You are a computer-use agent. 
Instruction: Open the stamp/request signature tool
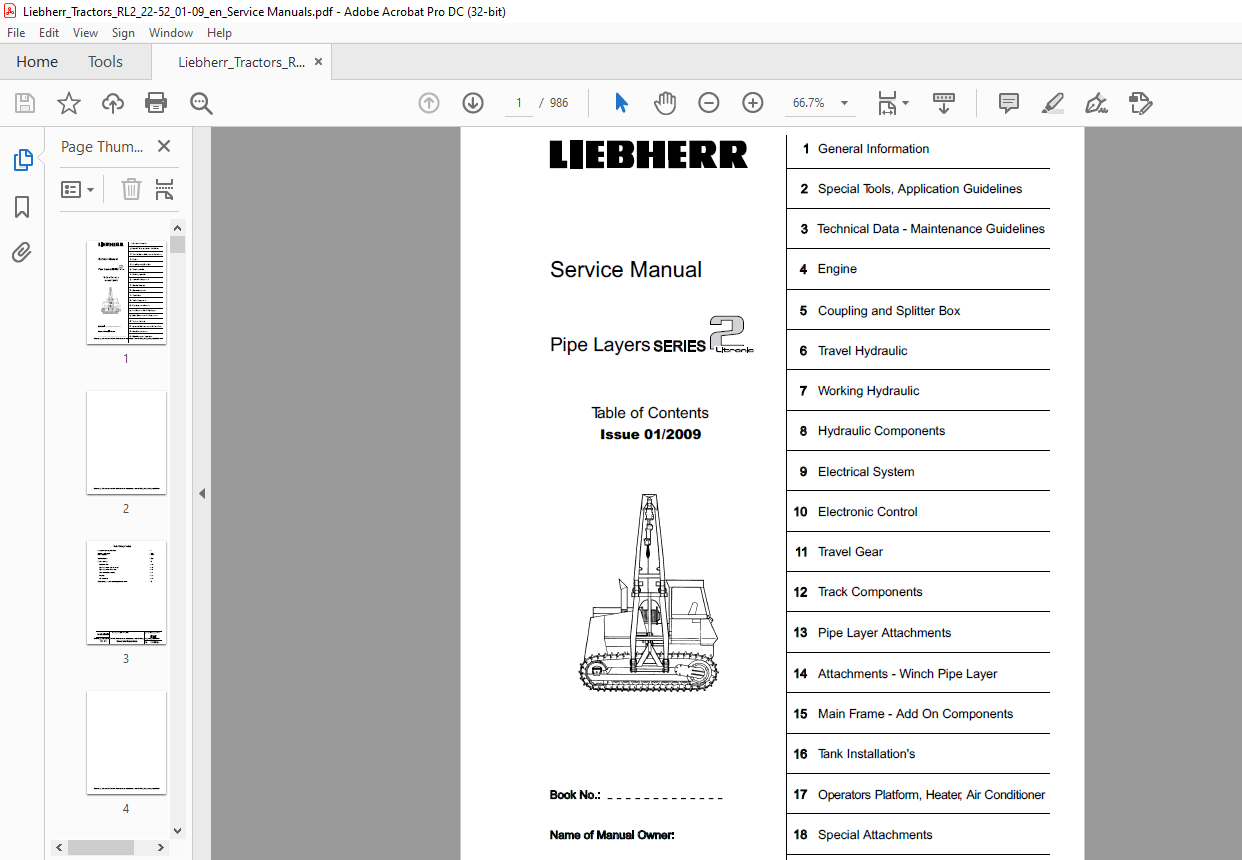click(x=1141, y=103)
